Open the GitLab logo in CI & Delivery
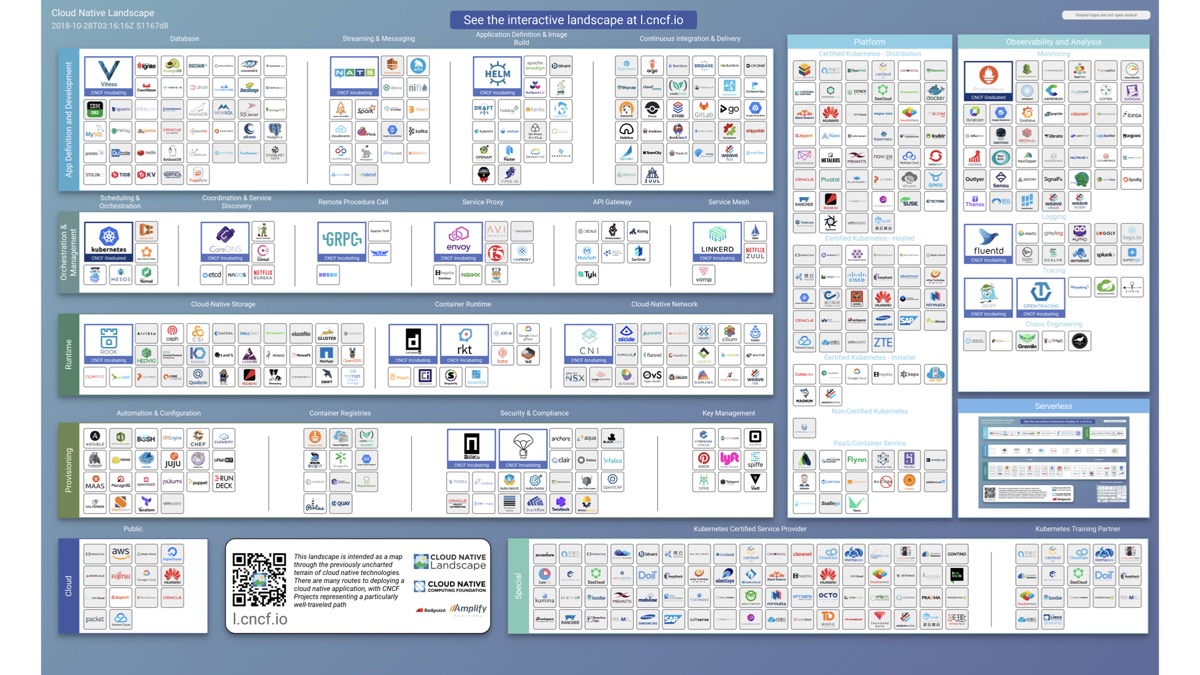1200x675 pixels. (703, 109)
